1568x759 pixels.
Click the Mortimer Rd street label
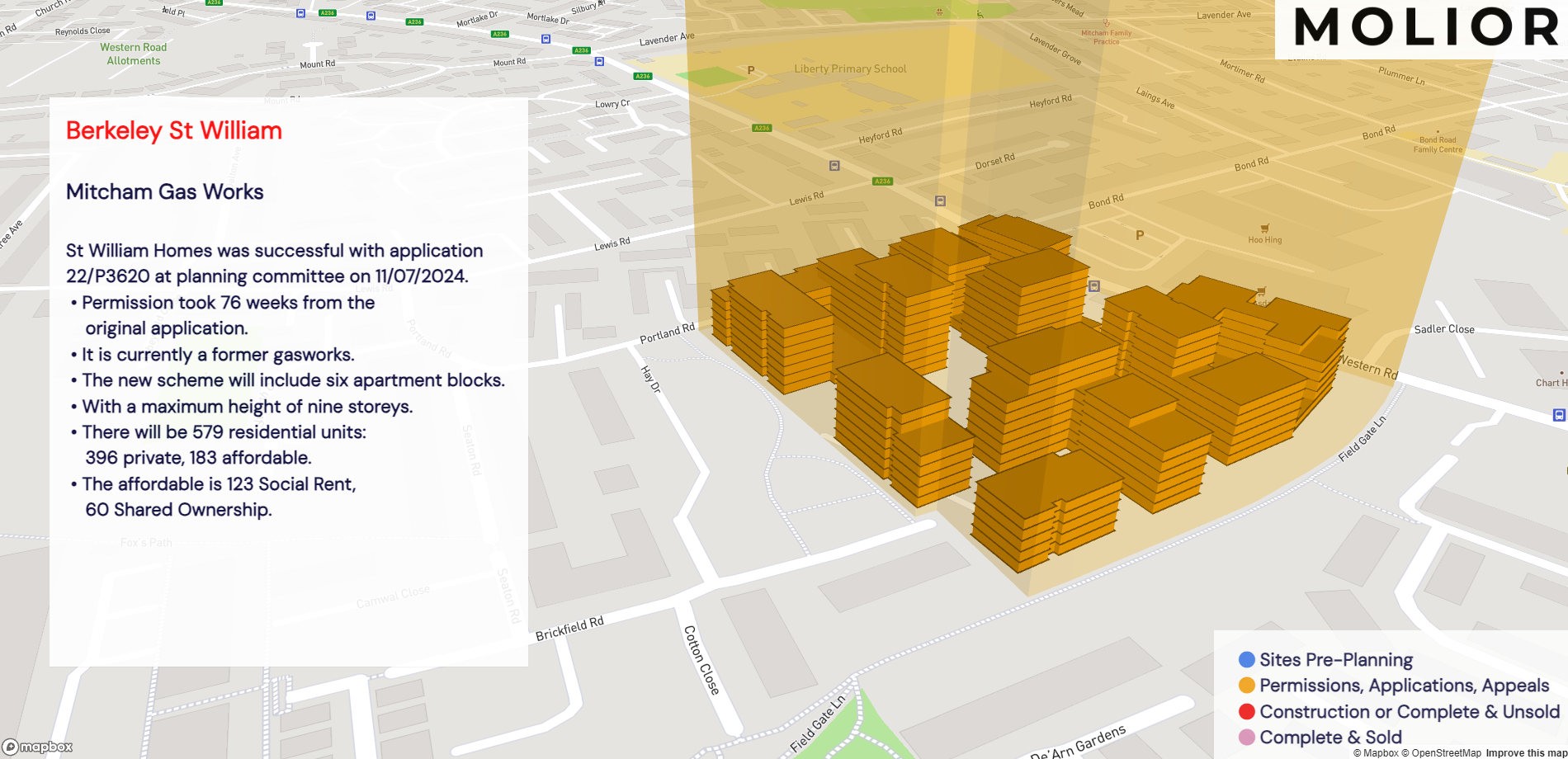1242,71
